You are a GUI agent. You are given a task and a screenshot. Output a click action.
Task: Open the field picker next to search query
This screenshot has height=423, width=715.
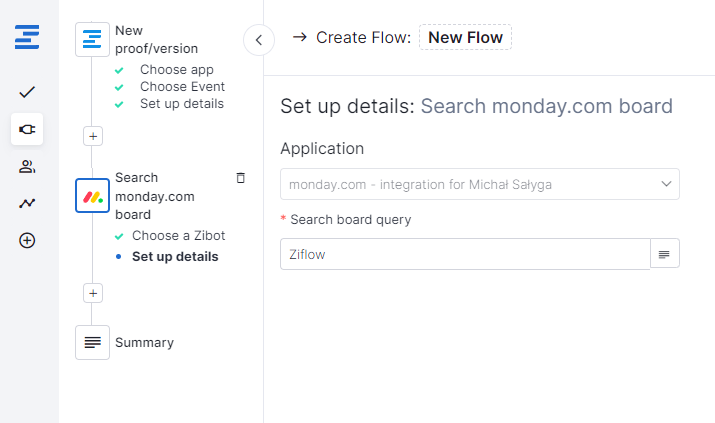665,254
